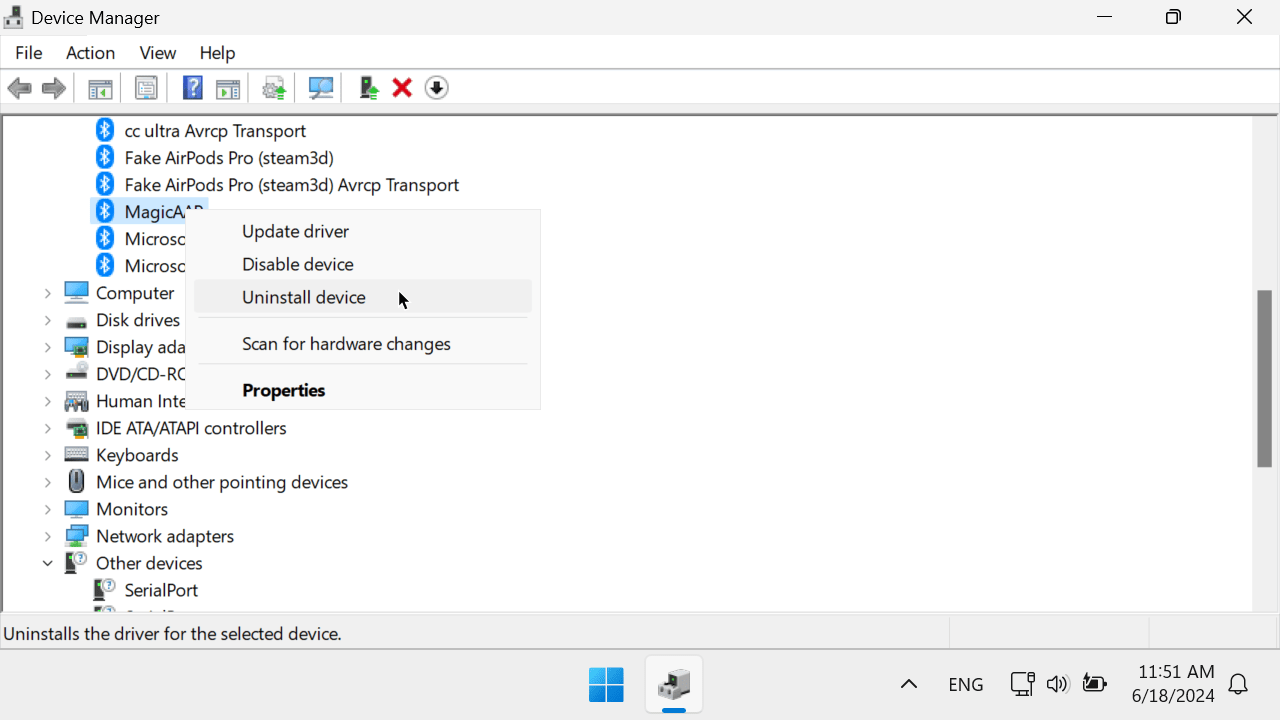This screenshot has width=1280, height=720.
Task: Click Add drivers green-arrow toolbar icon
Action: click(x=369, y=88)
